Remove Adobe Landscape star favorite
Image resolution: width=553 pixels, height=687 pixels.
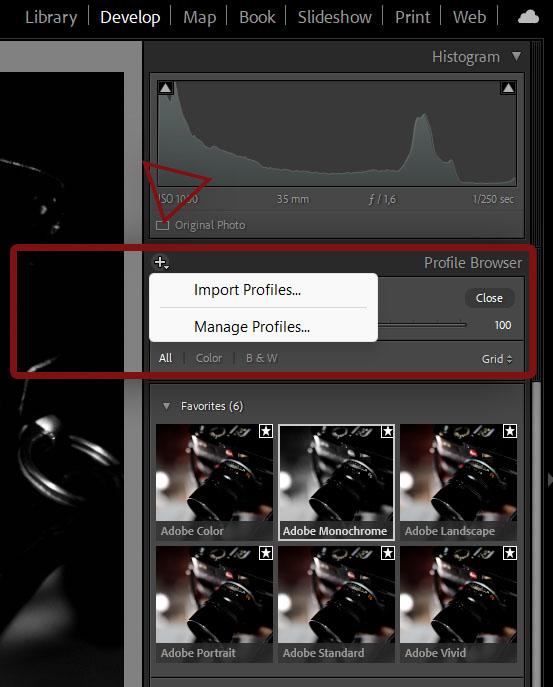point(510,431)
